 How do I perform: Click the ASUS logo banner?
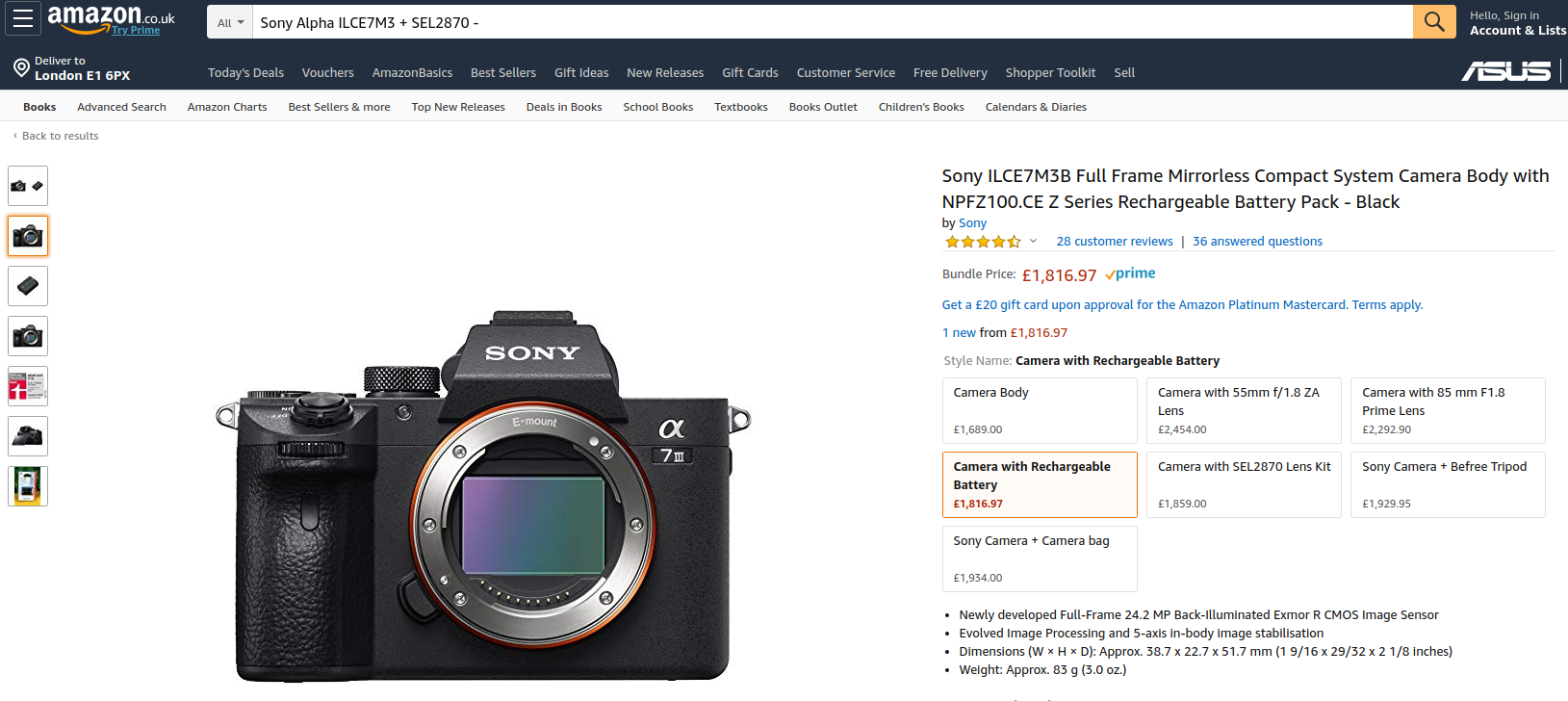click(x=1506, y=71)
